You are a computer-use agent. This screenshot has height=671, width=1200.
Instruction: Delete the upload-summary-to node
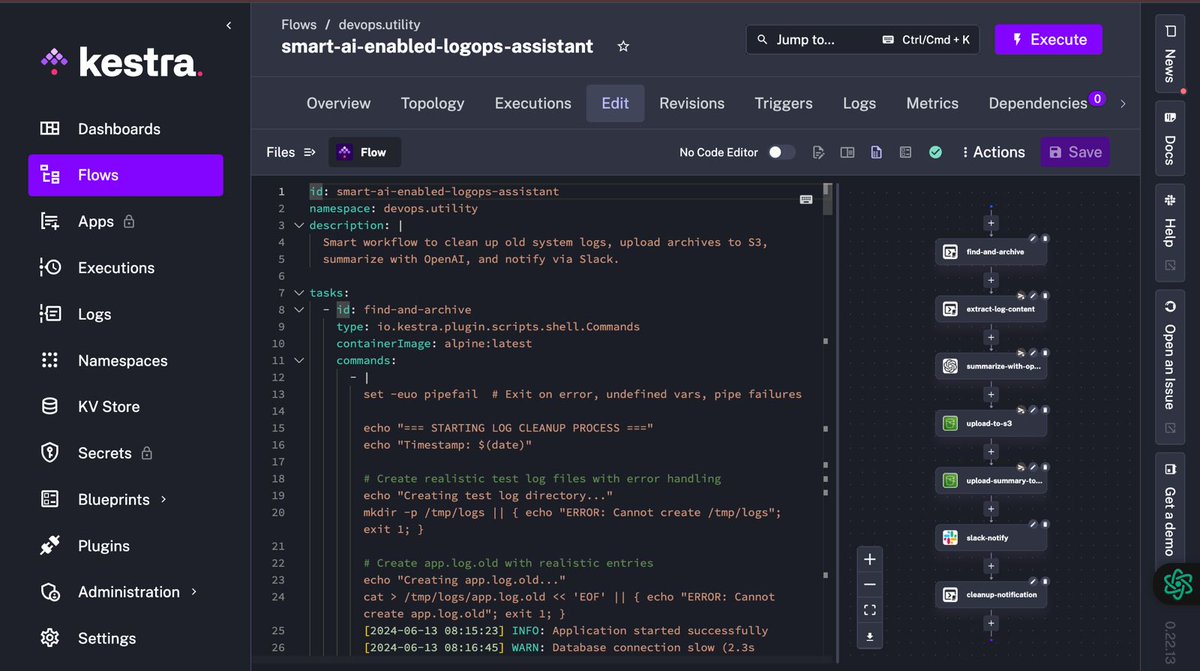pos(1045,467)
